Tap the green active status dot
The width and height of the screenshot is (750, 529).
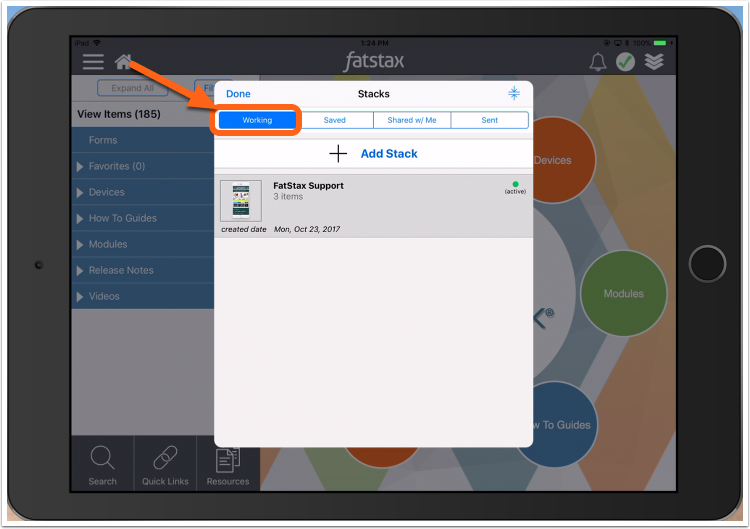(515, 184)
